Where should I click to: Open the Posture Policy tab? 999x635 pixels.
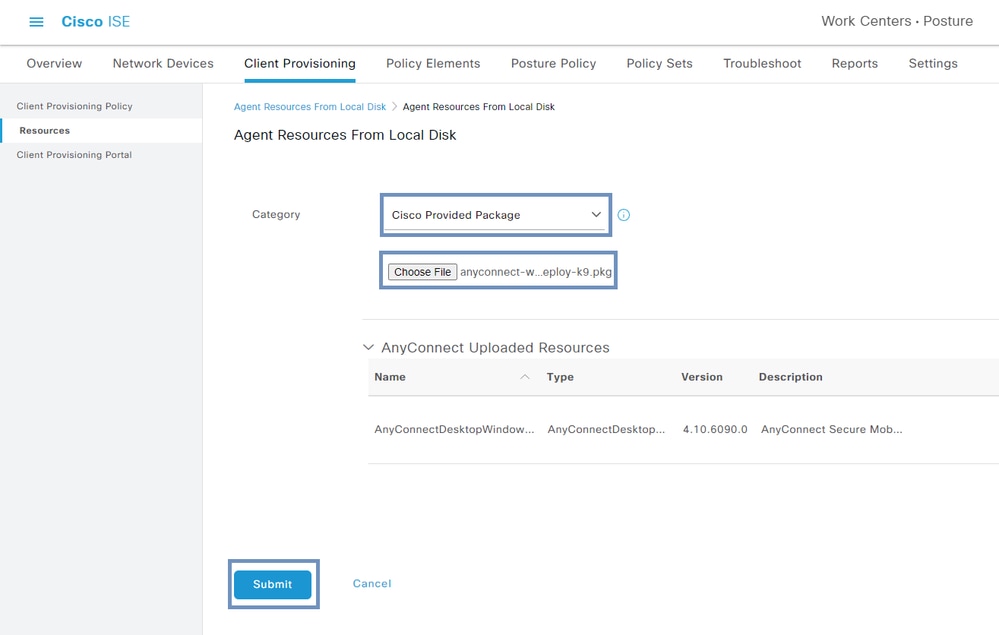pos(554,64)
